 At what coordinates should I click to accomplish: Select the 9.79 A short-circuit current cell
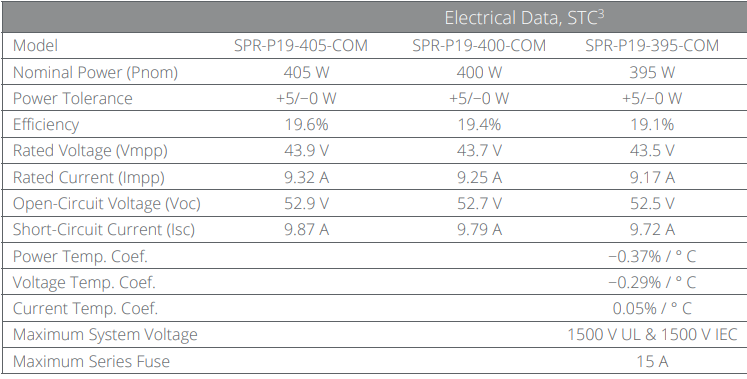tap(479, 229)
